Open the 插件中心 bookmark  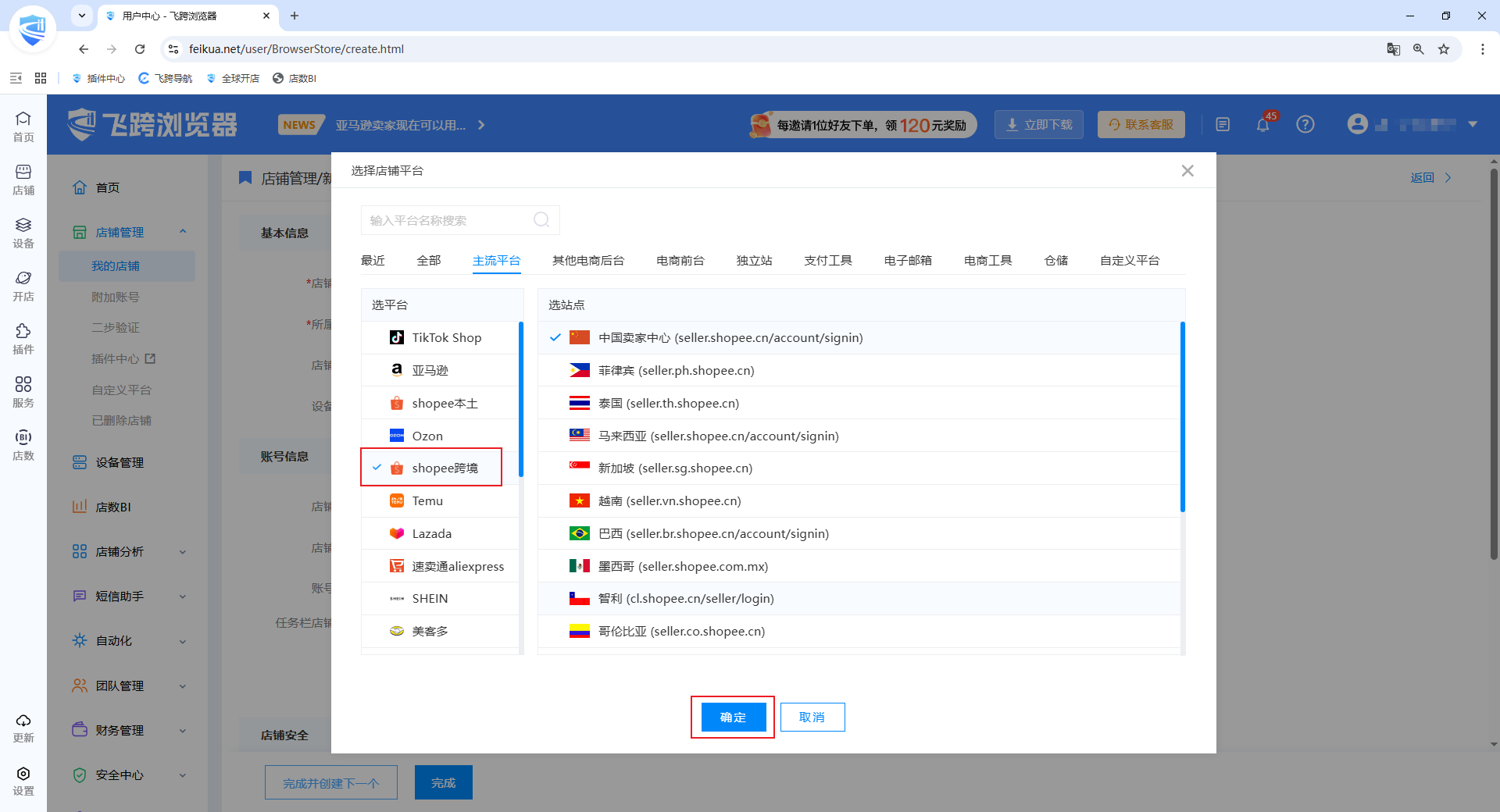(x=98, y=78)
